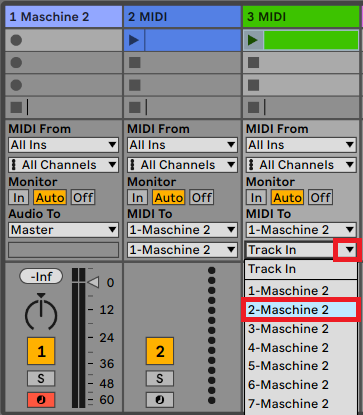Set track 1 monitor to Off

[x=83, y=198]
